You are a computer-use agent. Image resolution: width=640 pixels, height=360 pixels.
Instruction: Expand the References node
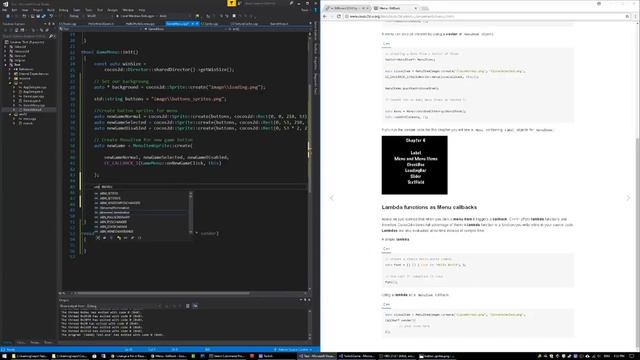click(10, 69)
